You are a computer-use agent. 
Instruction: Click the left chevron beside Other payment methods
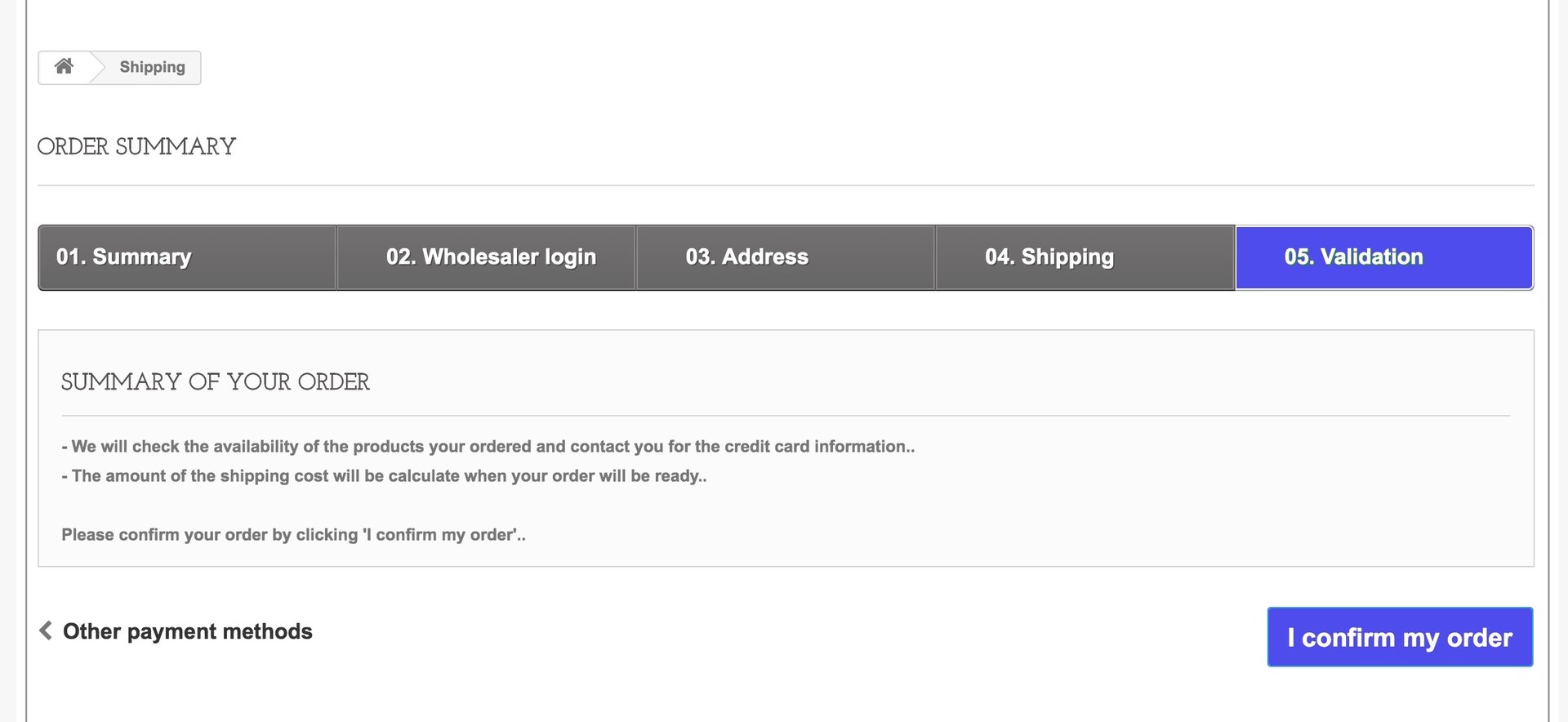46,631
